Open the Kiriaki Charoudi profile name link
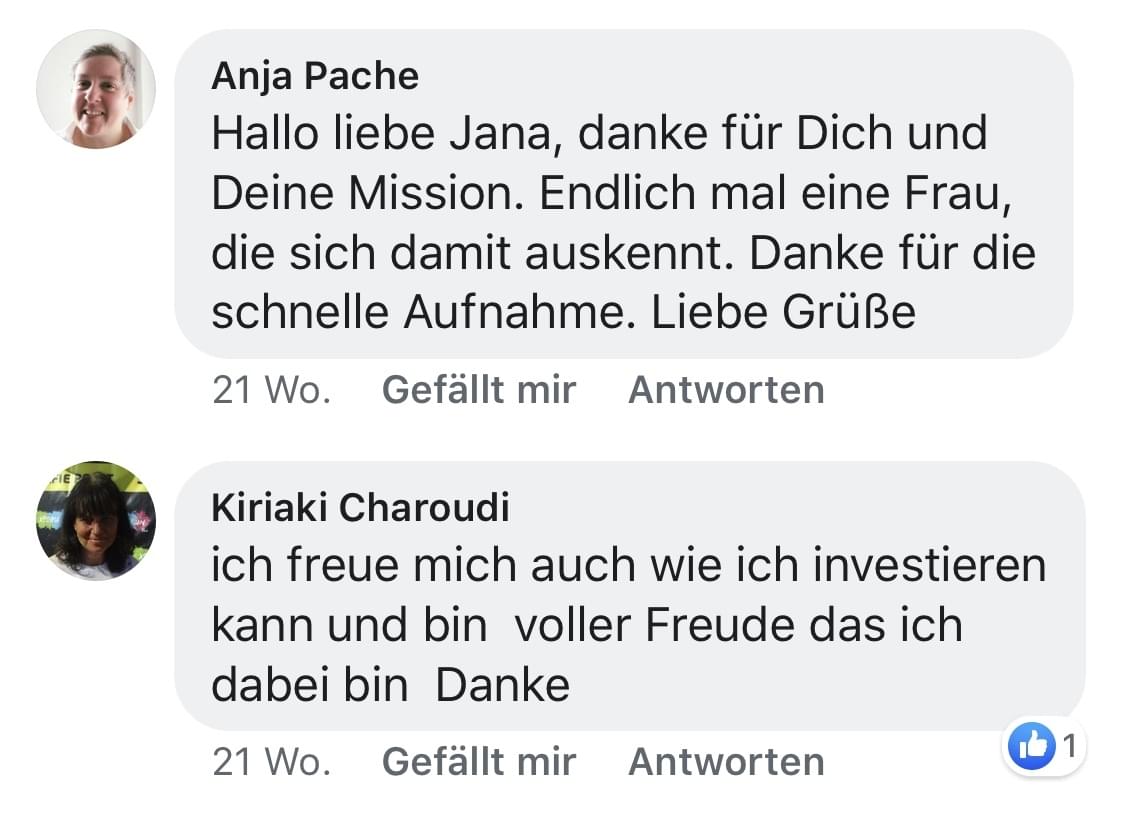 click(x=360, y=508)
